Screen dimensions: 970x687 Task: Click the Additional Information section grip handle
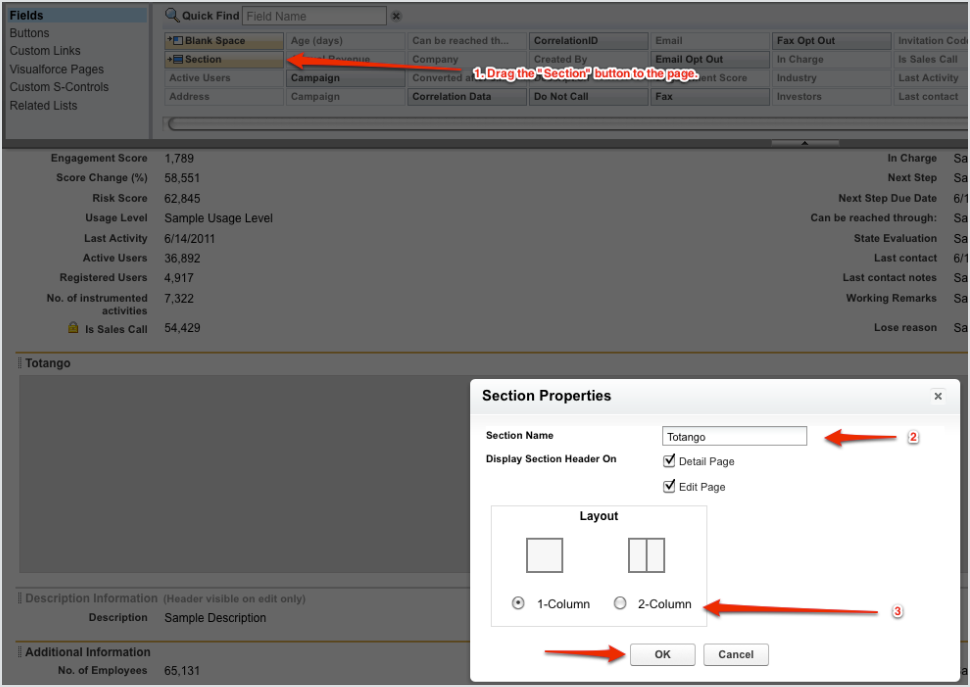tap(20, 652)
